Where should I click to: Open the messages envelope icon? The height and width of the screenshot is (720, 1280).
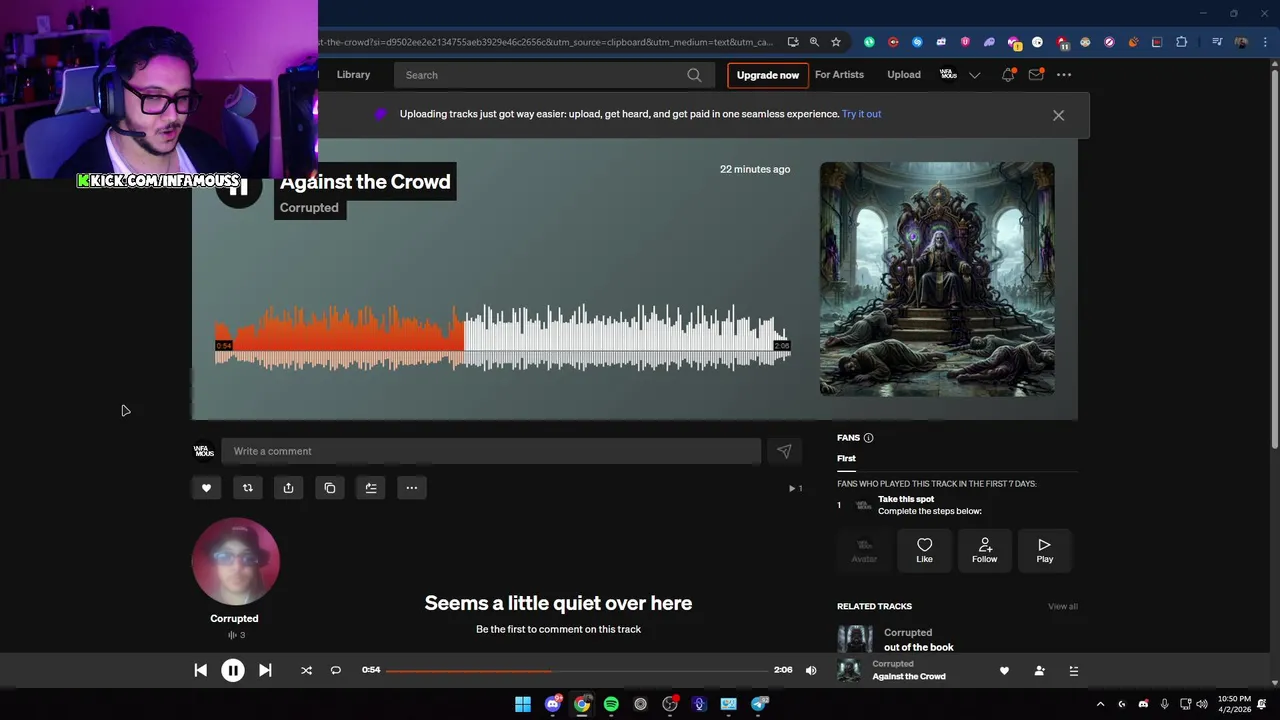pos(1036,75)
